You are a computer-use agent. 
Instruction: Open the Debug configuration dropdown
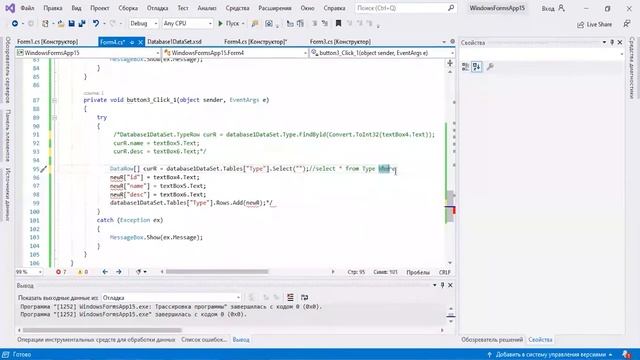click(143, 24)
